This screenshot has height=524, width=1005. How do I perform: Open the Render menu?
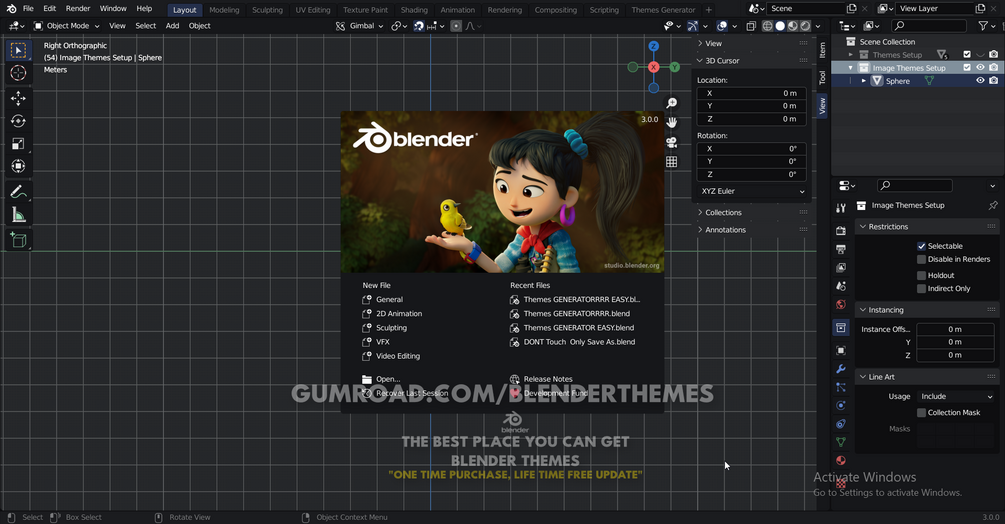coord(78,9)
